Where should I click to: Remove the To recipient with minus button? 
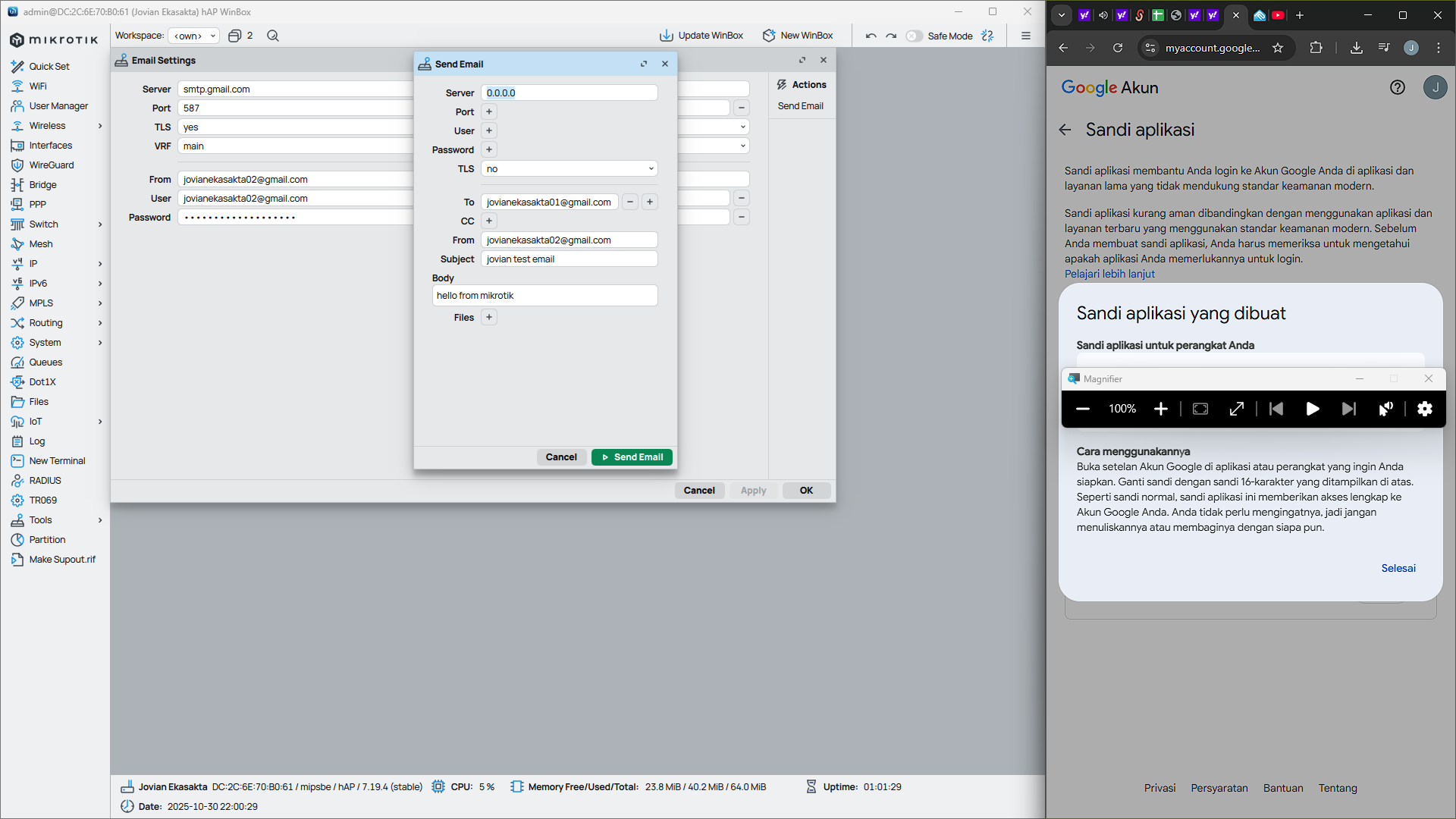[630, 202]
